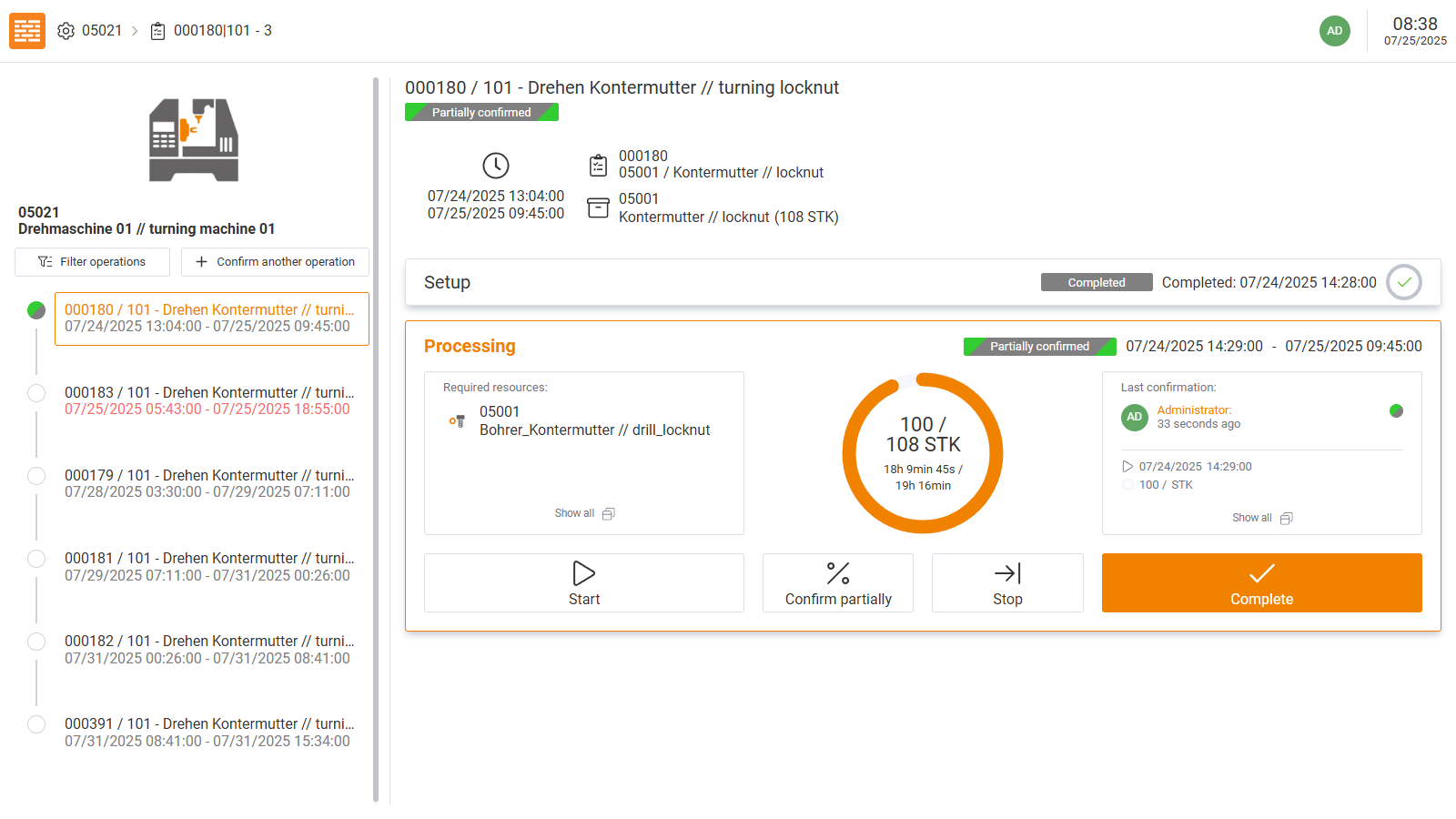Click the circular progress ring 100/108 STK
This screenshot has height=819, width=1456.
tap(922, 453)
